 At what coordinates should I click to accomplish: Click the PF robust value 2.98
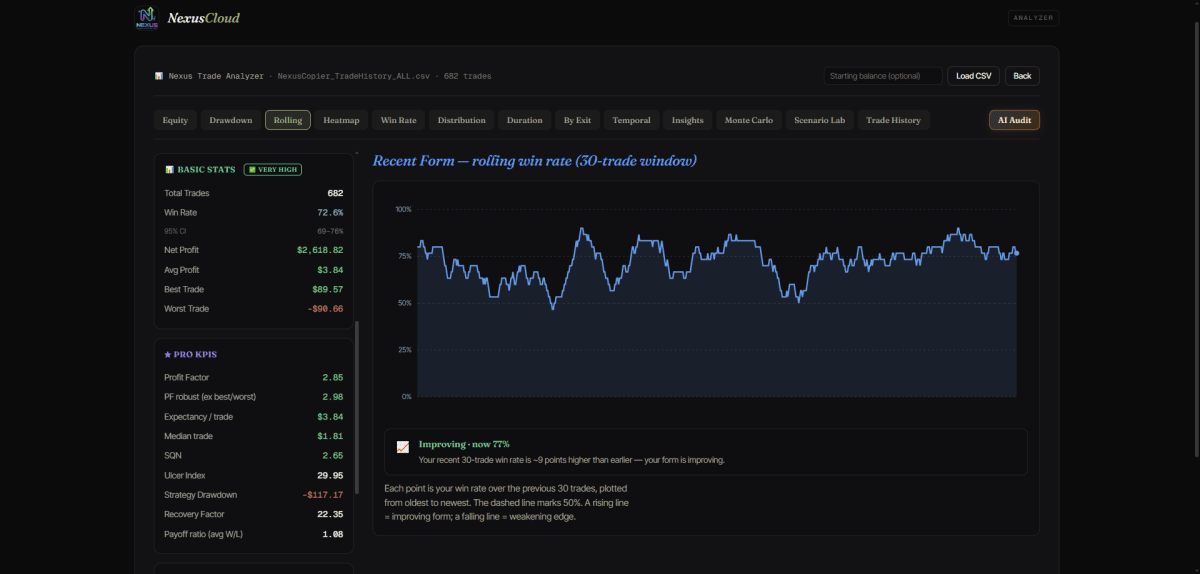click(333, 397)
